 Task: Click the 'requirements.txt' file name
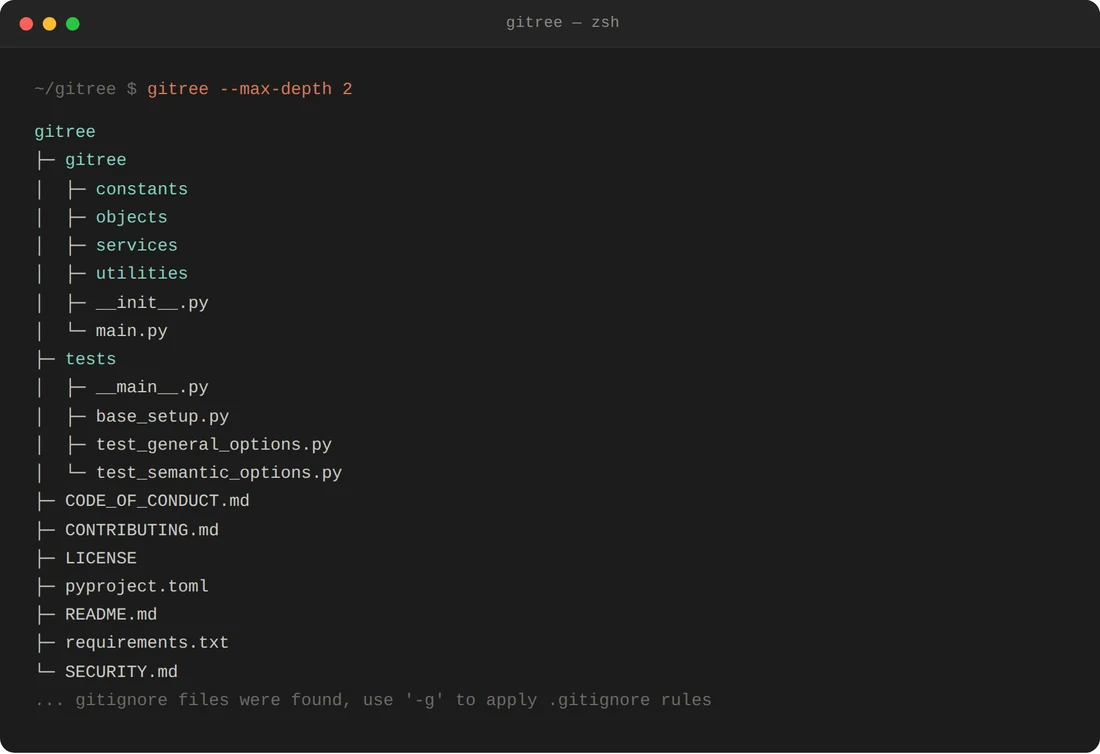pyautogui.click(x=147, y=642)
